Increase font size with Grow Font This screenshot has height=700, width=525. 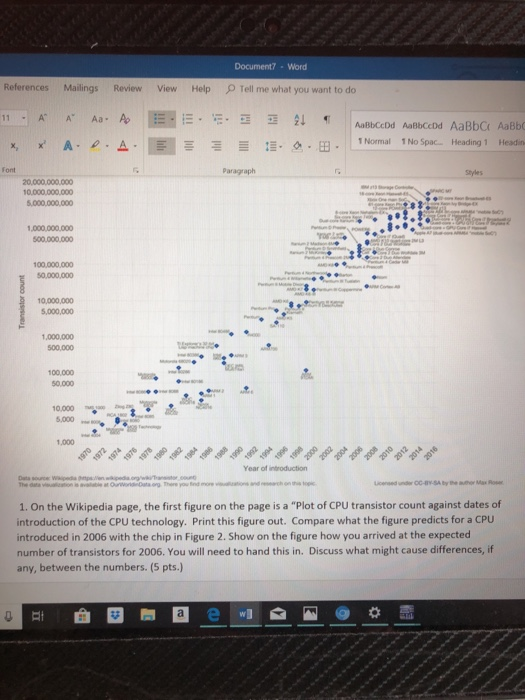(x=42, y=119)
